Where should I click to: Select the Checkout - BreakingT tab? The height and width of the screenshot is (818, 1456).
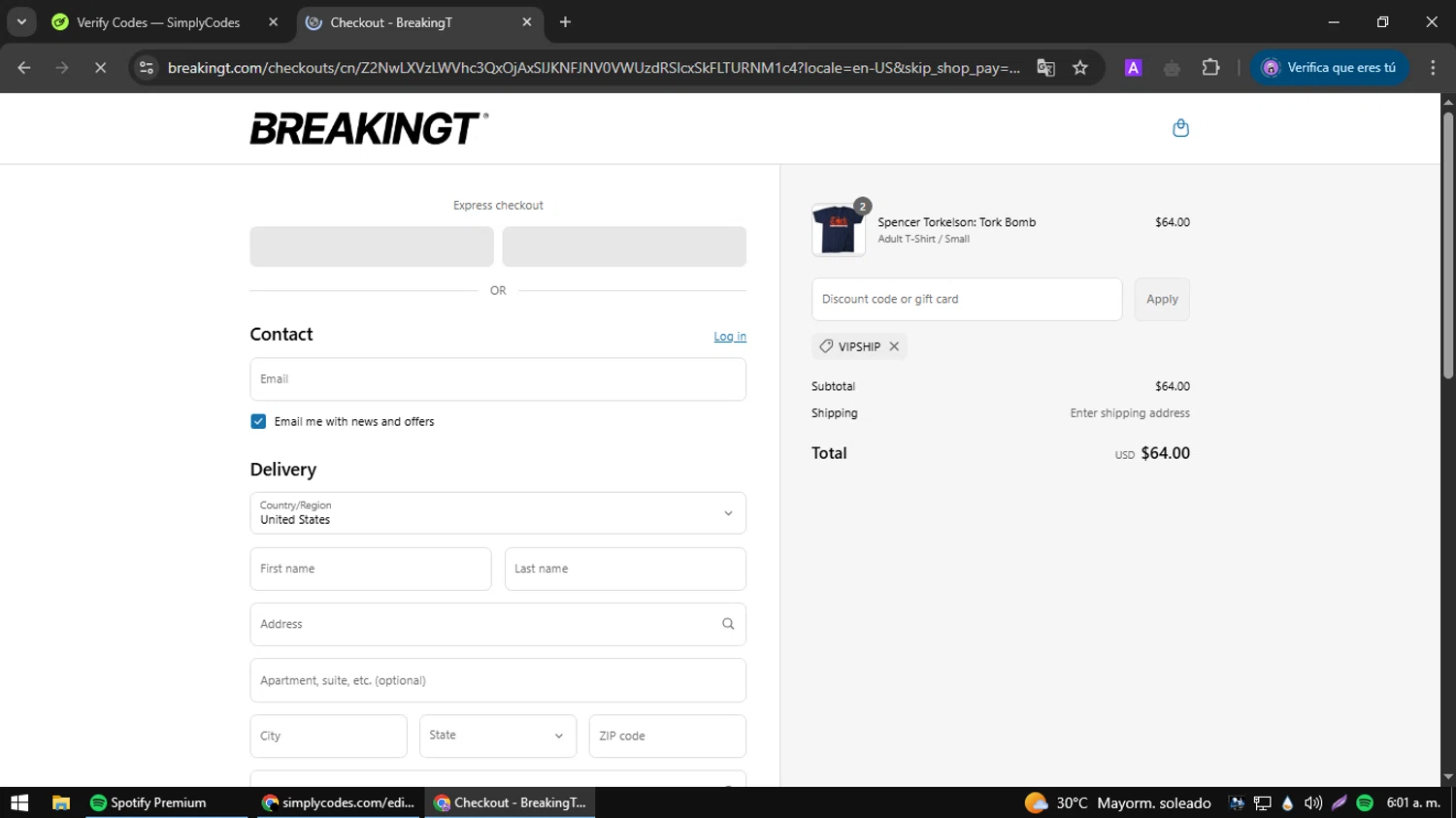point(391,22)
